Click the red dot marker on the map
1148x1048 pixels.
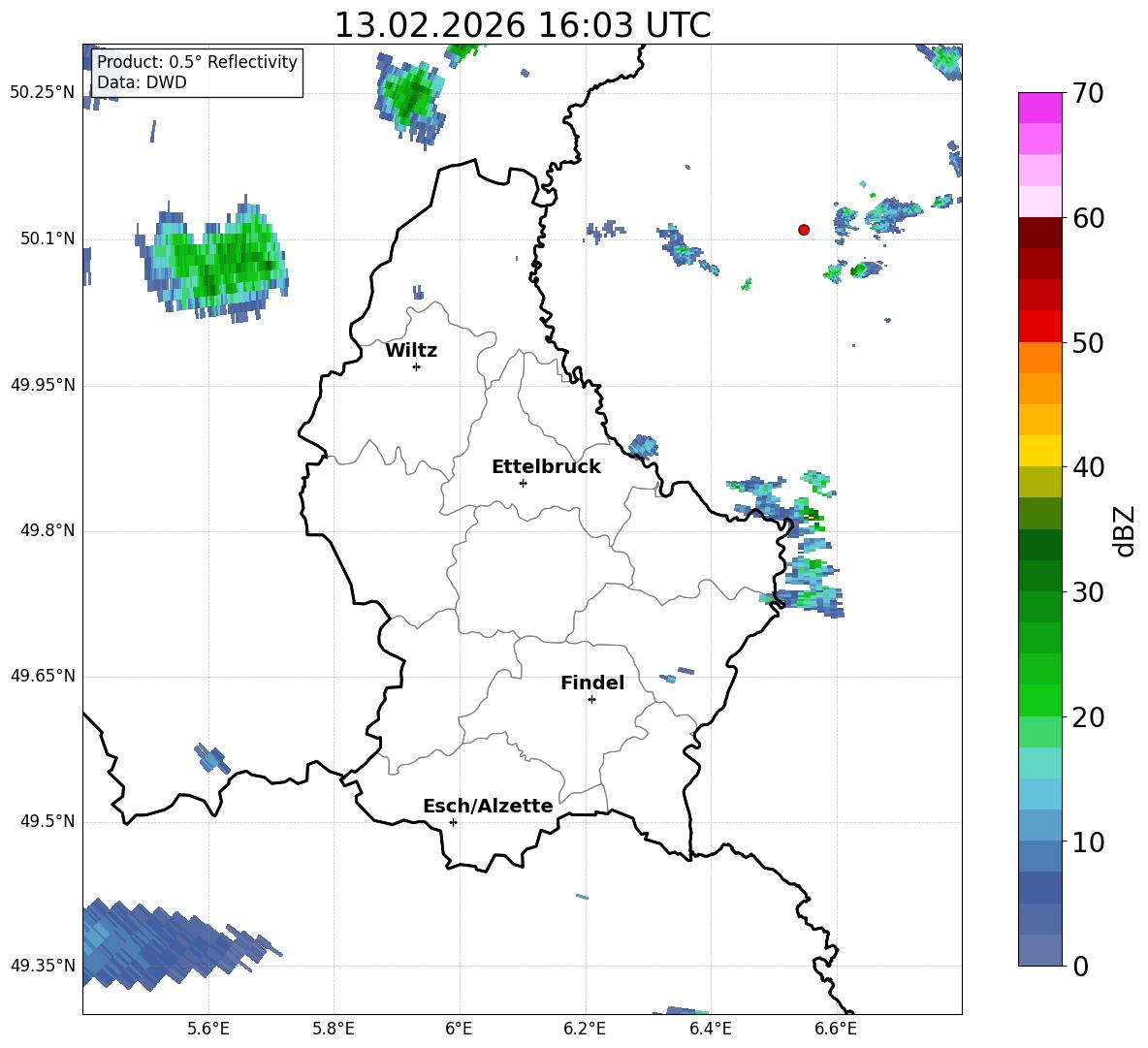[x=803, y=230]
